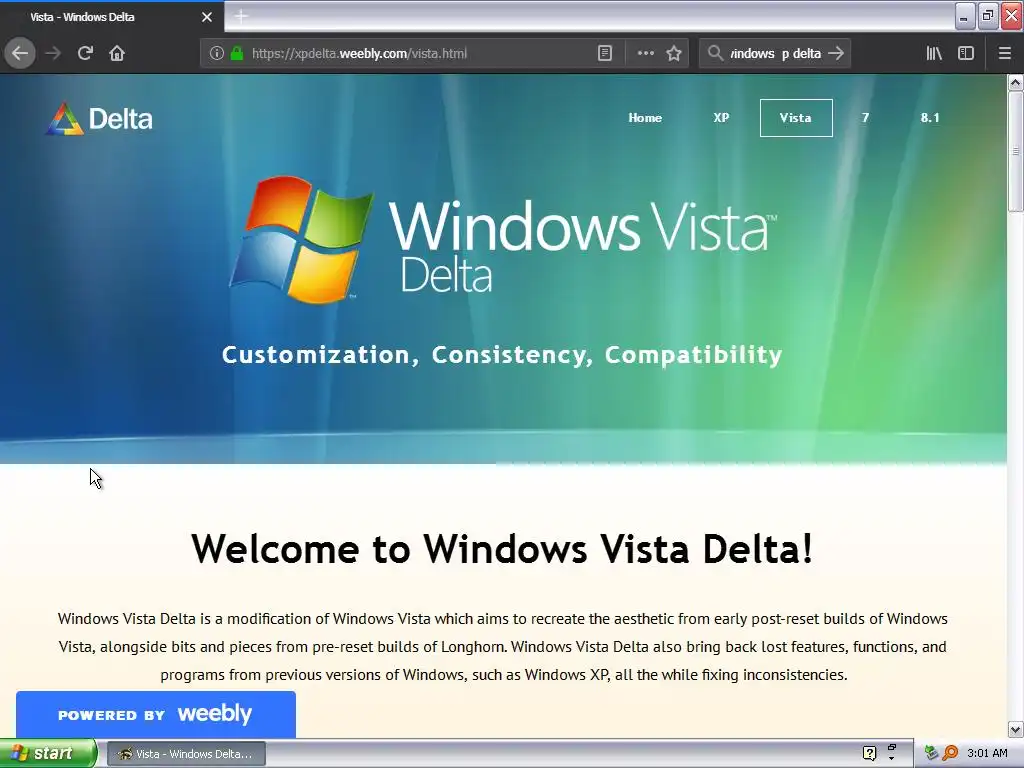1024x768 pixels.
Task: Show site information via the info icon
Action: 217,53
